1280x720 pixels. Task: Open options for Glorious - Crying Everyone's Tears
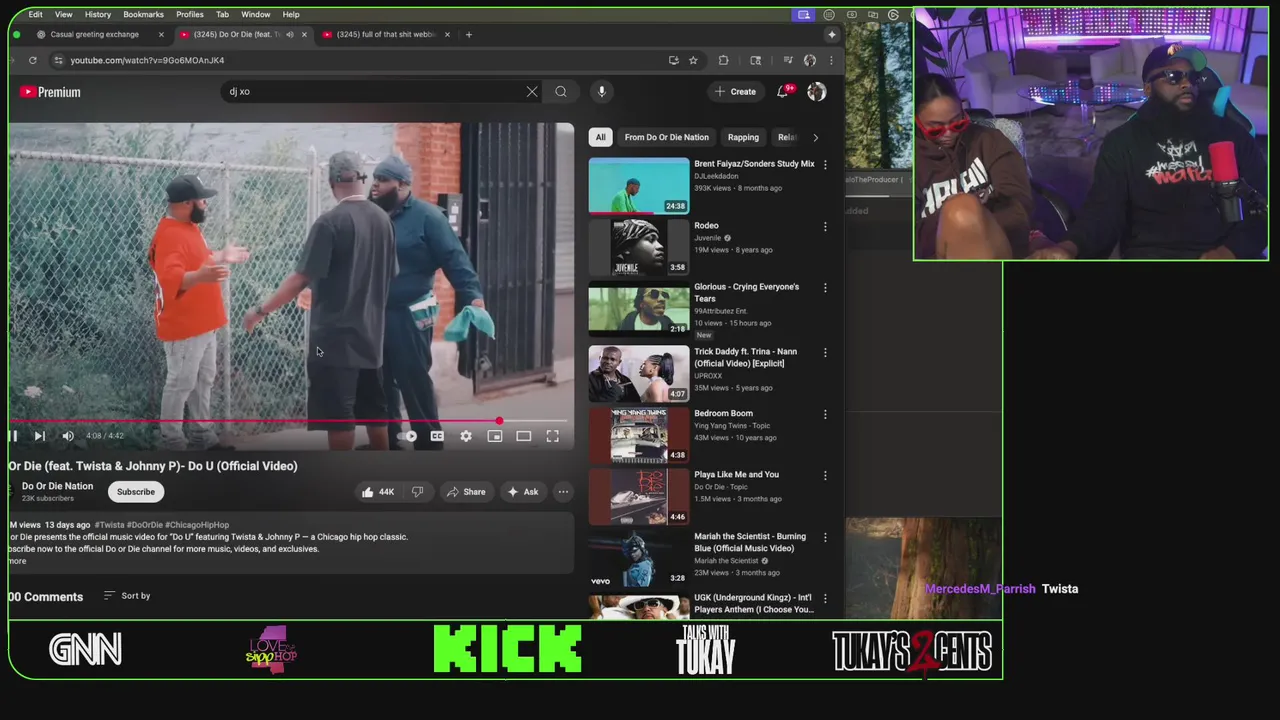825,288
